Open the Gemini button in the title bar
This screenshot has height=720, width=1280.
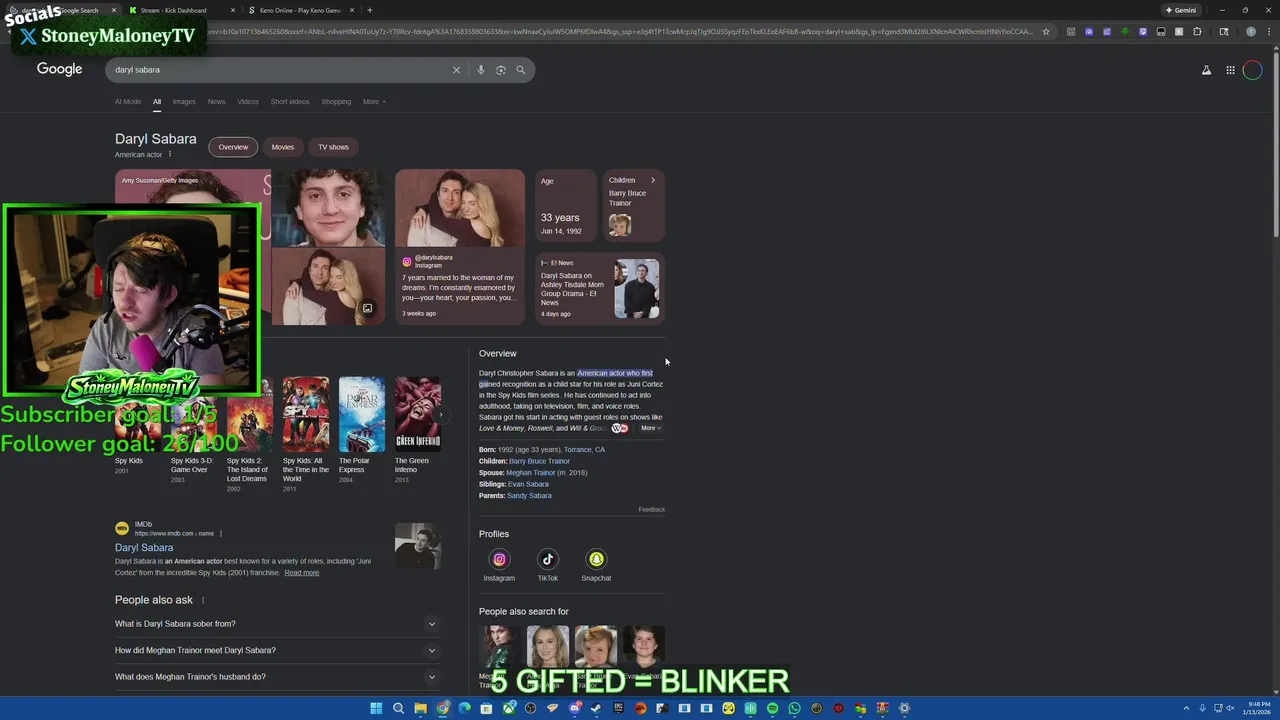[x=1181, y=10]
